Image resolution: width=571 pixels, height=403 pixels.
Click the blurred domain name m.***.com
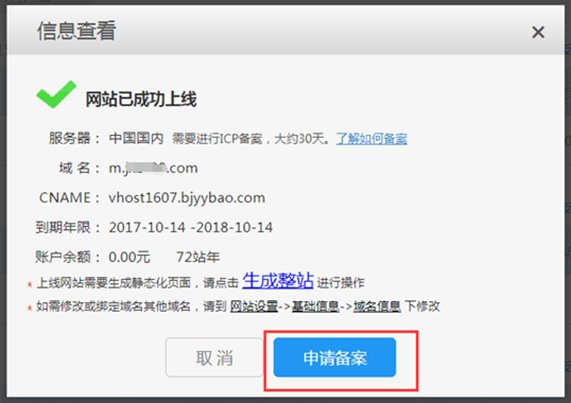coord(153,168)
